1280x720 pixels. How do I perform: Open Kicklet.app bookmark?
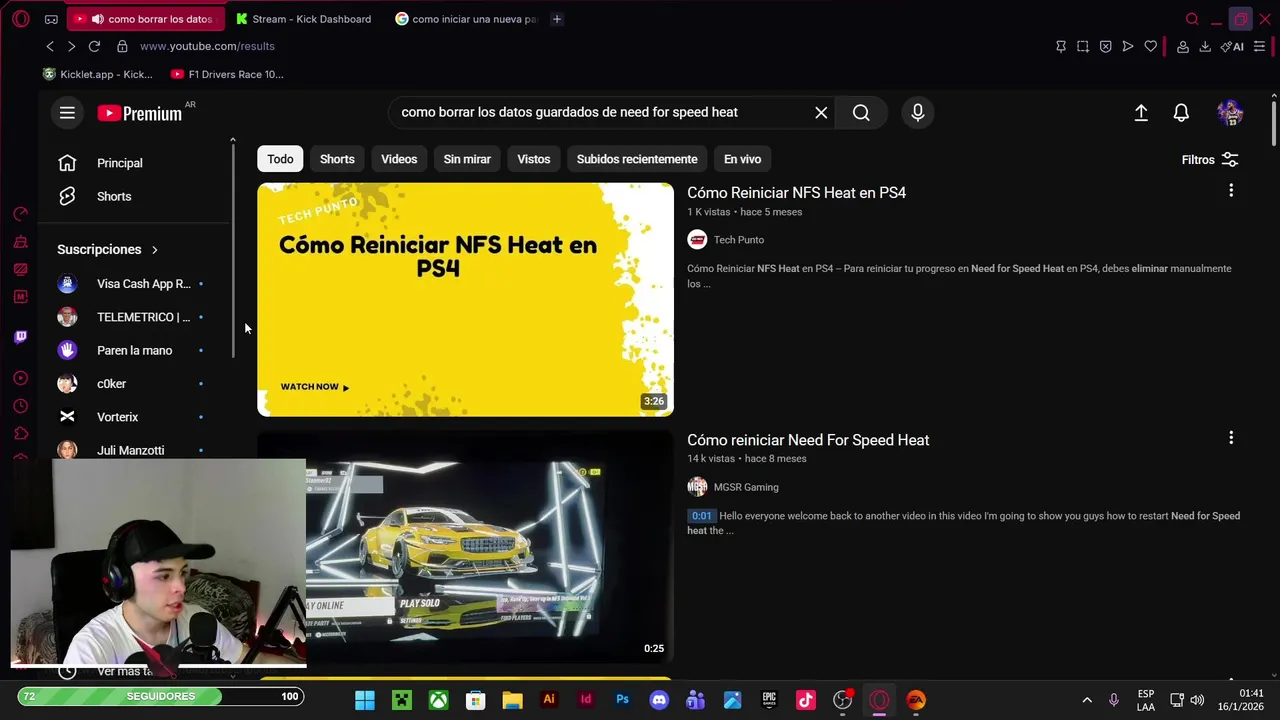pos(98,74)
